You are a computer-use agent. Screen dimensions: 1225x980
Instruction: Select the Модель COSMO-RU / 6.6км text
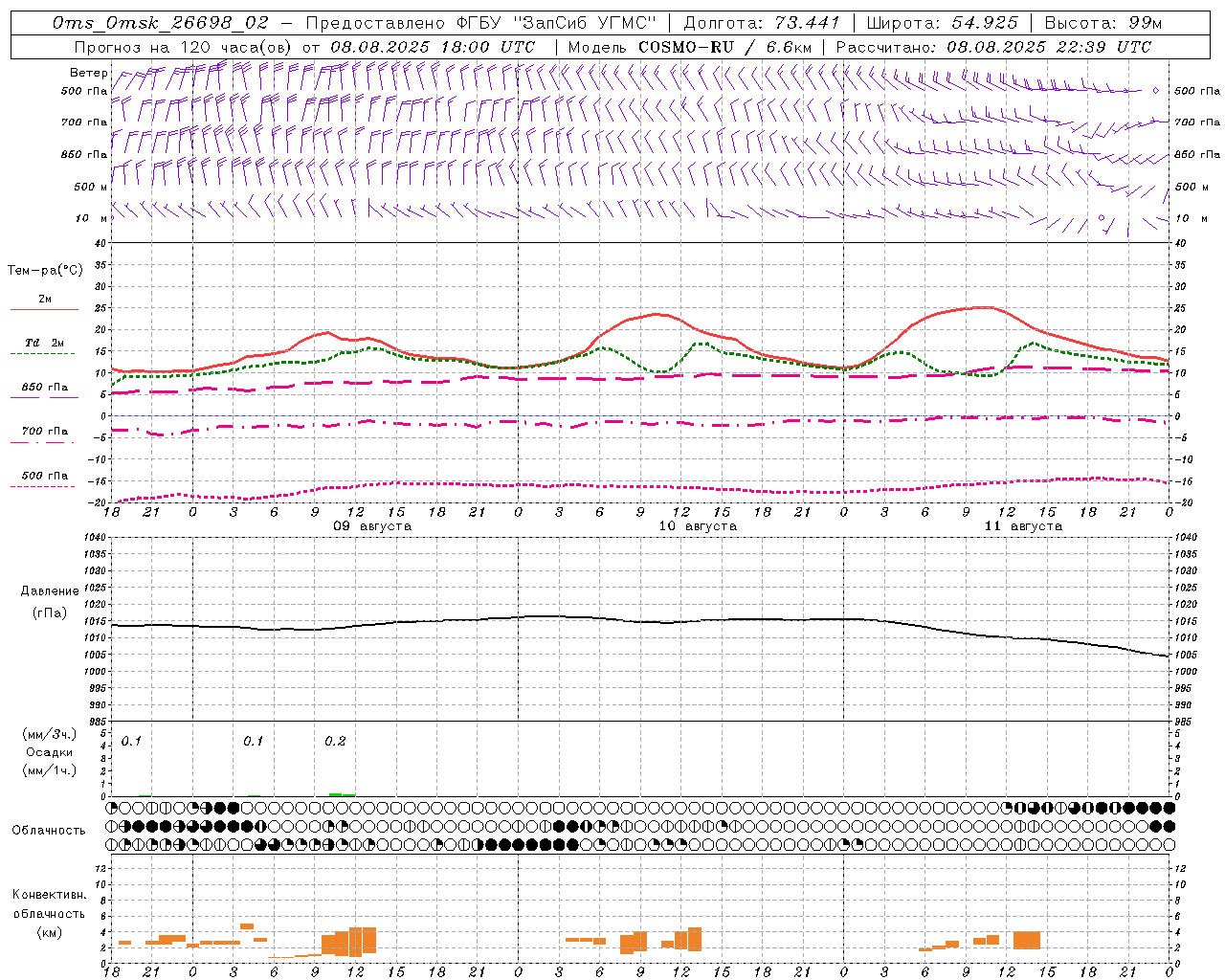click(690, 47)
